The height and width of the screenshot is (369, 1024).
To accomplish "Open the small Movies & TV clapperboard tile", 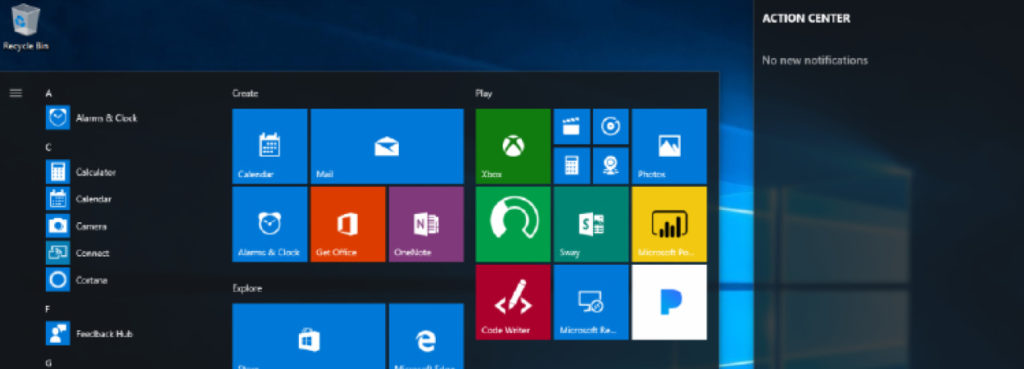I will click(572, 127).
